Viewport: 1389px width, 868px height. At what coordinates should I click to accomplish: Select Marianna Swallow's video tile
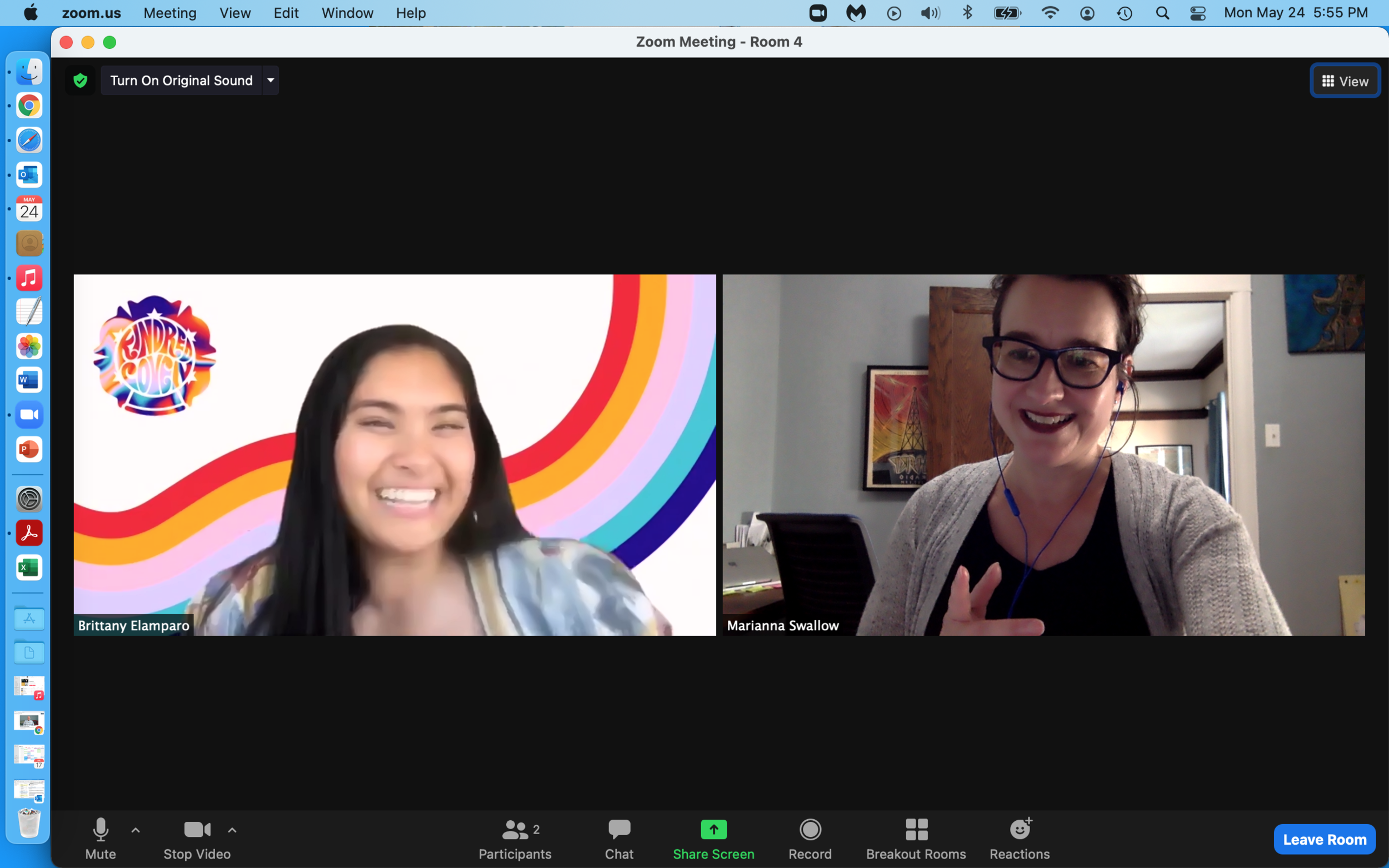(x=1043, y=455)
